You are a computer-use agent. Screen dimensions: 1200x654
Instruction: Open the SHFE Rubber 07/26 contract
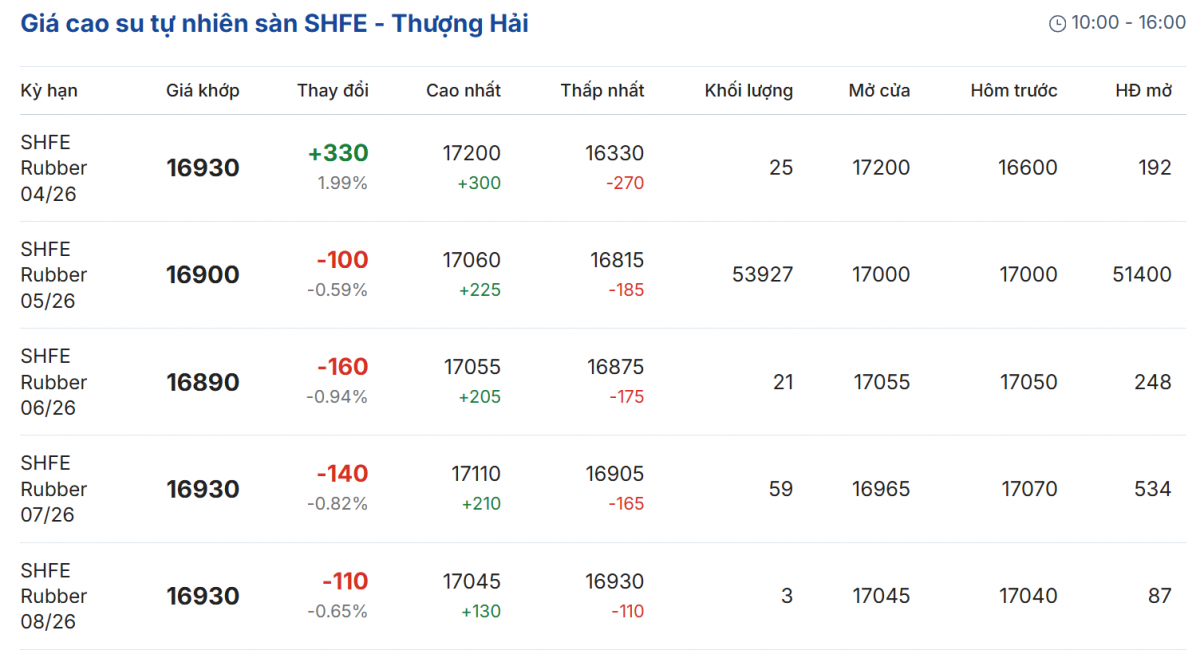tap(53, 489)
